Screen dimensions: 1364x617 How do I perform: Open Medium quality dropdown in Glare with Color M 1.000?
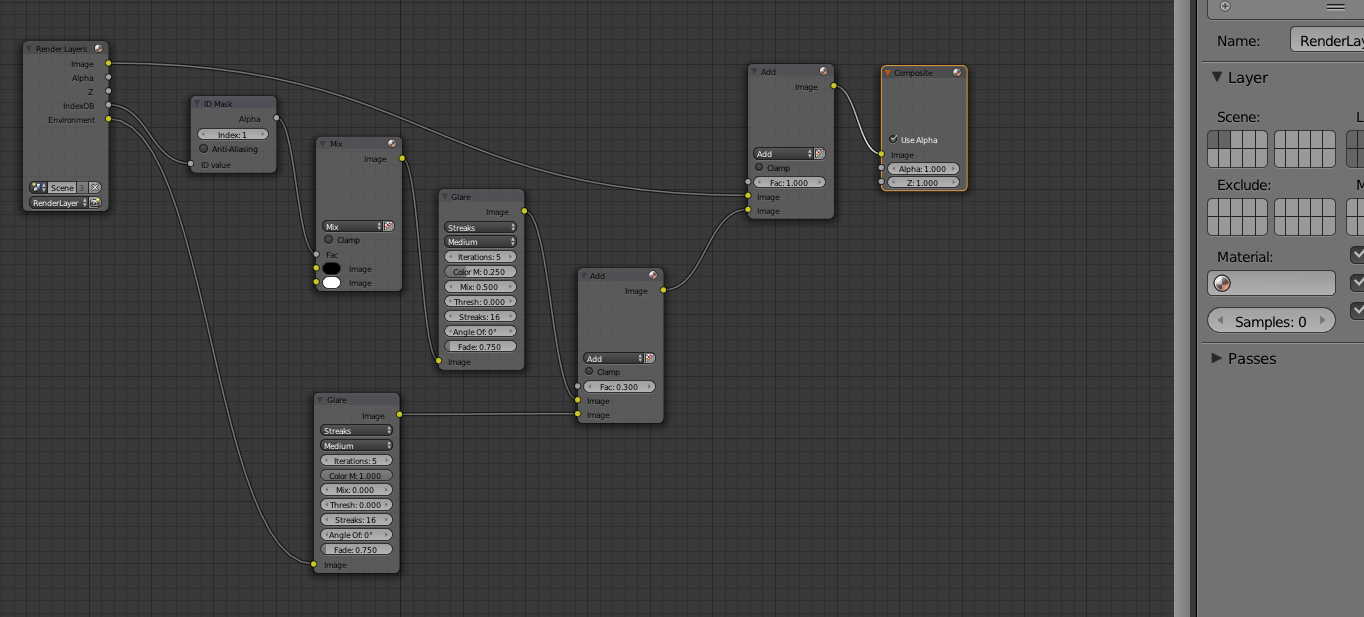[357, 446]
